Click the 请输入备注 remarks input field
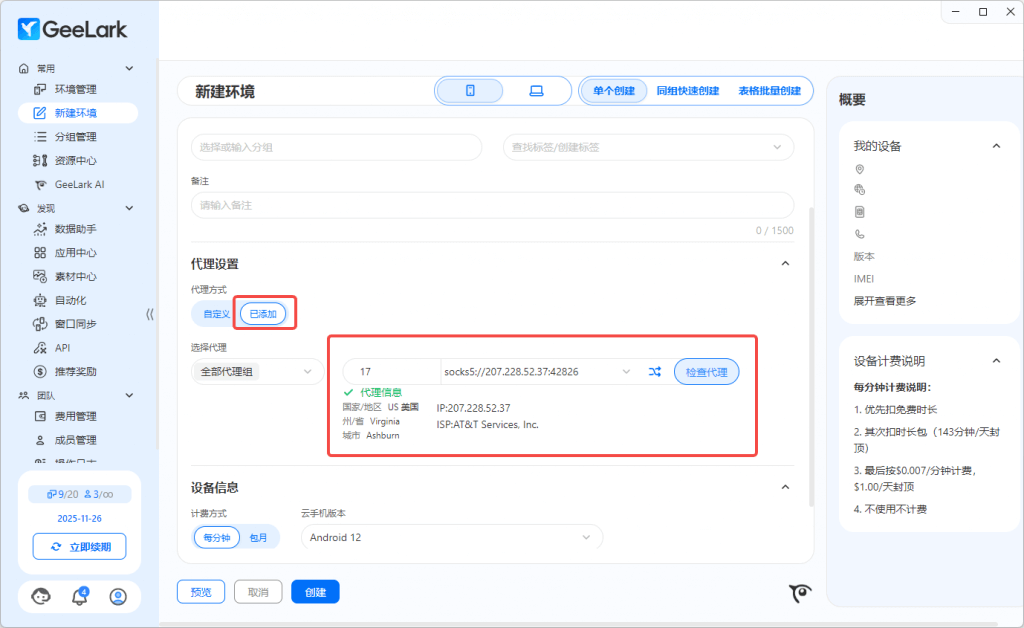Viewport: 1024px width, 628px height. 492,205
